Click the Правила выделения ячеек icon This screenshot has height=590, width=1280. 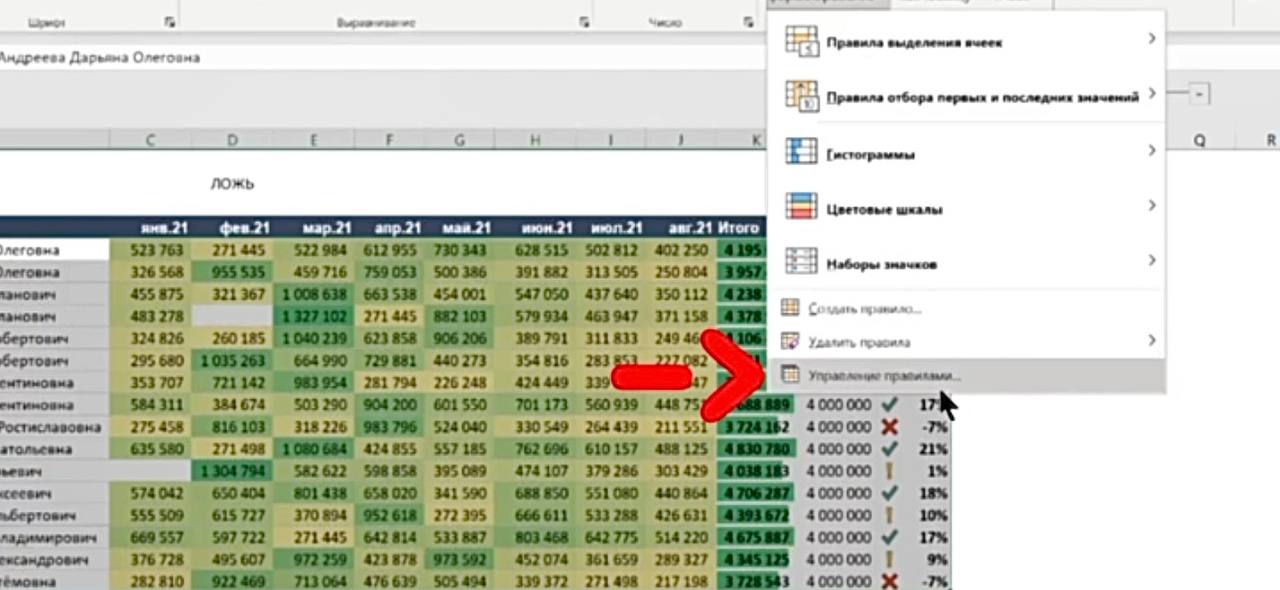pyautogui.click(x=802, y=41)
